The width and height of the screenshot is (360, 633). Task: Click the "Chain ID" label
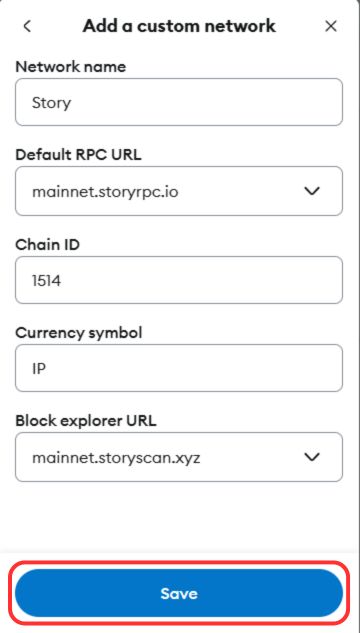point(48,244)
